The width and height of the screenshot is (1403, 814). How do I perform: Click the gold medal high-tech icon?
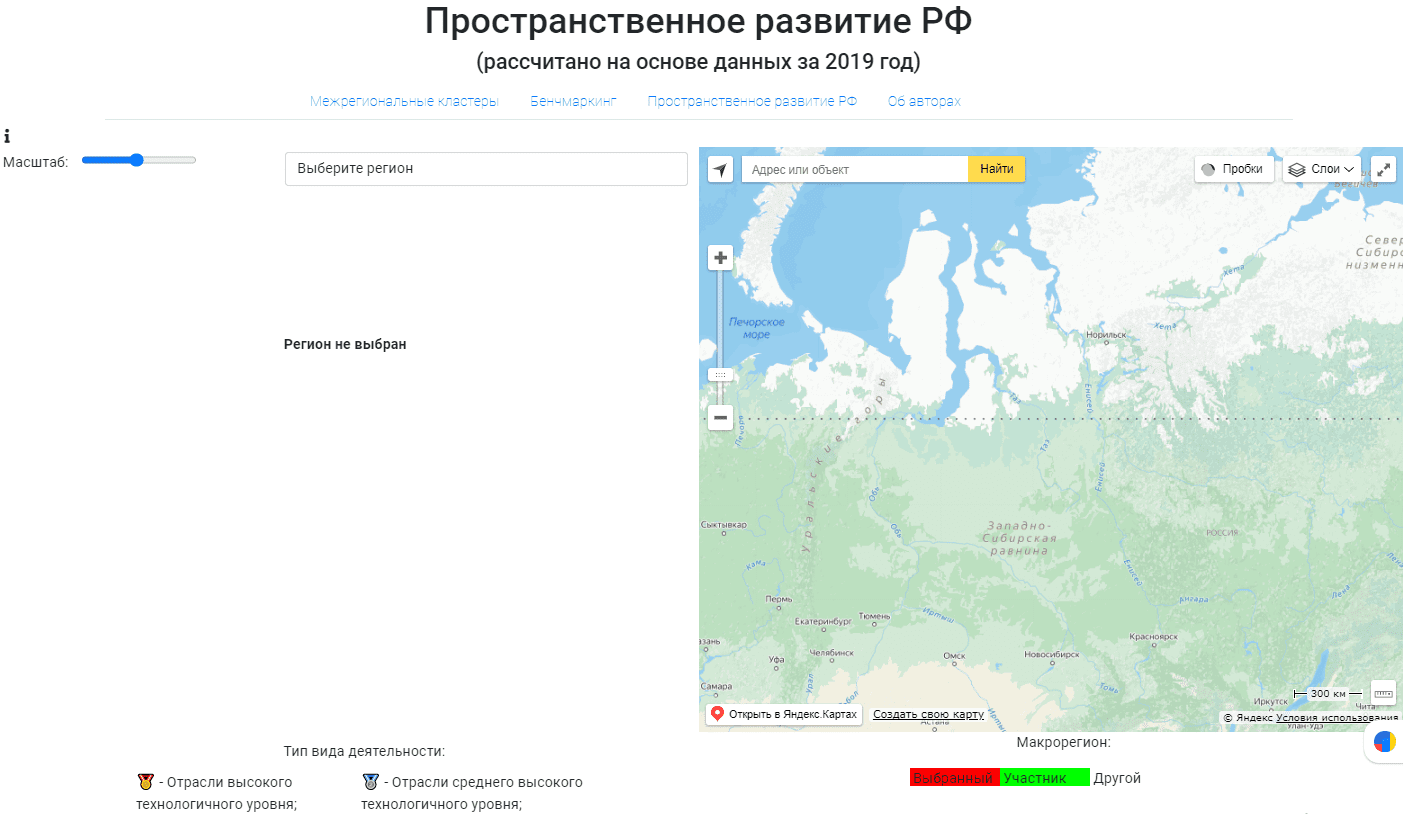[x=145, y=782]
